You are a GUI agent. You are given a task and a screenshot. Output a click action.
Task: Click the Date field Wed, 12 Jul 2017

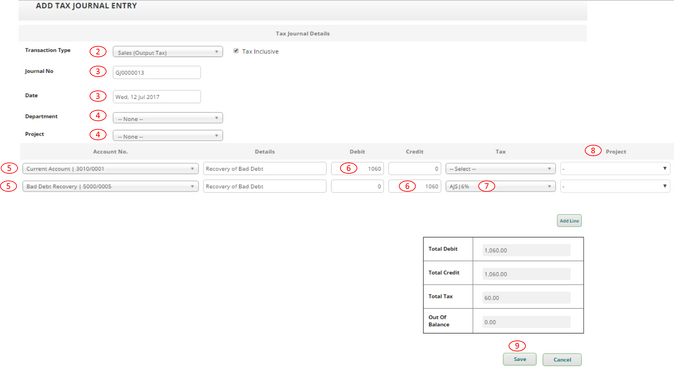[156, 97]
